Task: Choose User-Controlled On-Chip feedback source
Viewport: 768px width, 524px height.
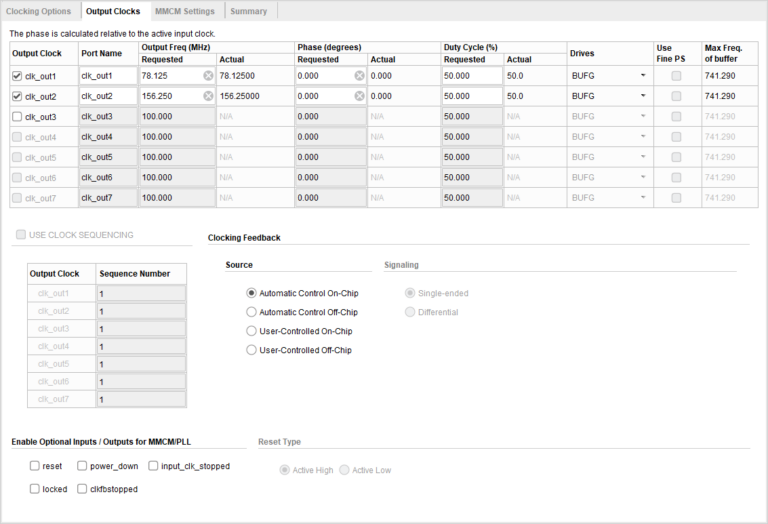Action: coord(252,331)
